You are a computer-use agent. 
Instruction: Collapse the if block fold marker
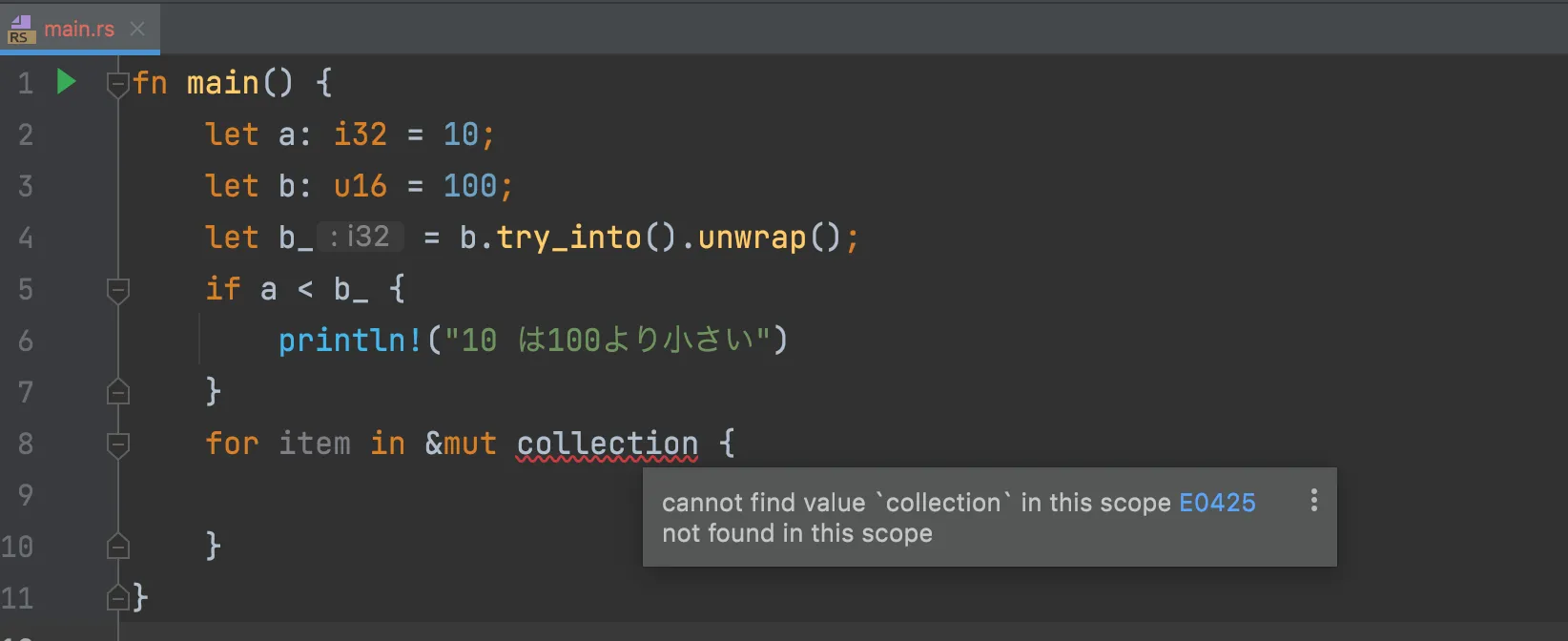117,289
